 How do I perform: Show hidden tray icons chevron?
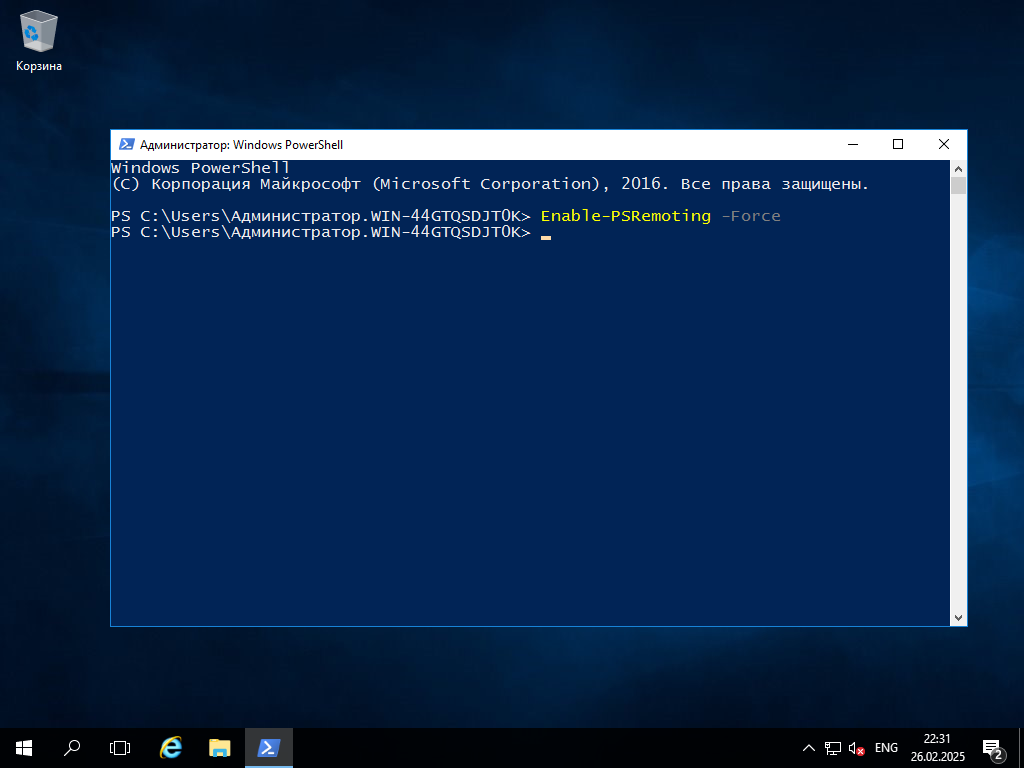click(x=808, y=748)
